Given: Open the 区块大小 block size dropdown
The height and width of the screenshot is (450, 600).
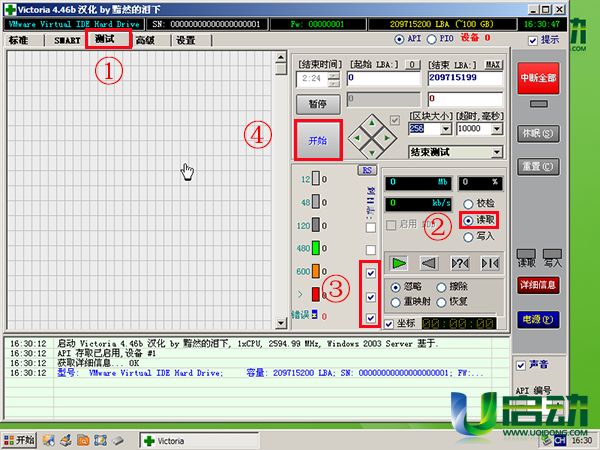Looking at the screenshot, I should pos(445,129).
